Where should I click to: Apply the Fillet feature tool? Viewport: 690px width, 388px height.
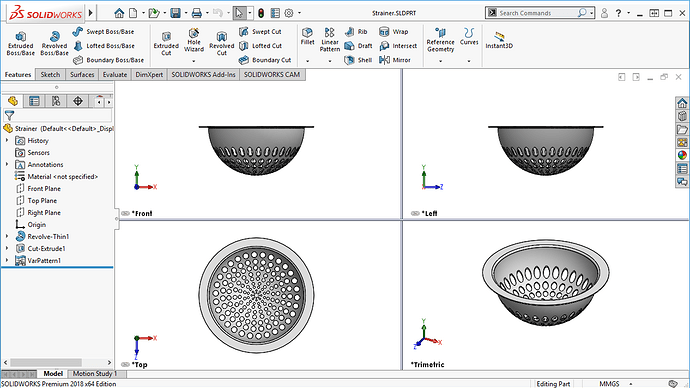click(x=307, y=37)
